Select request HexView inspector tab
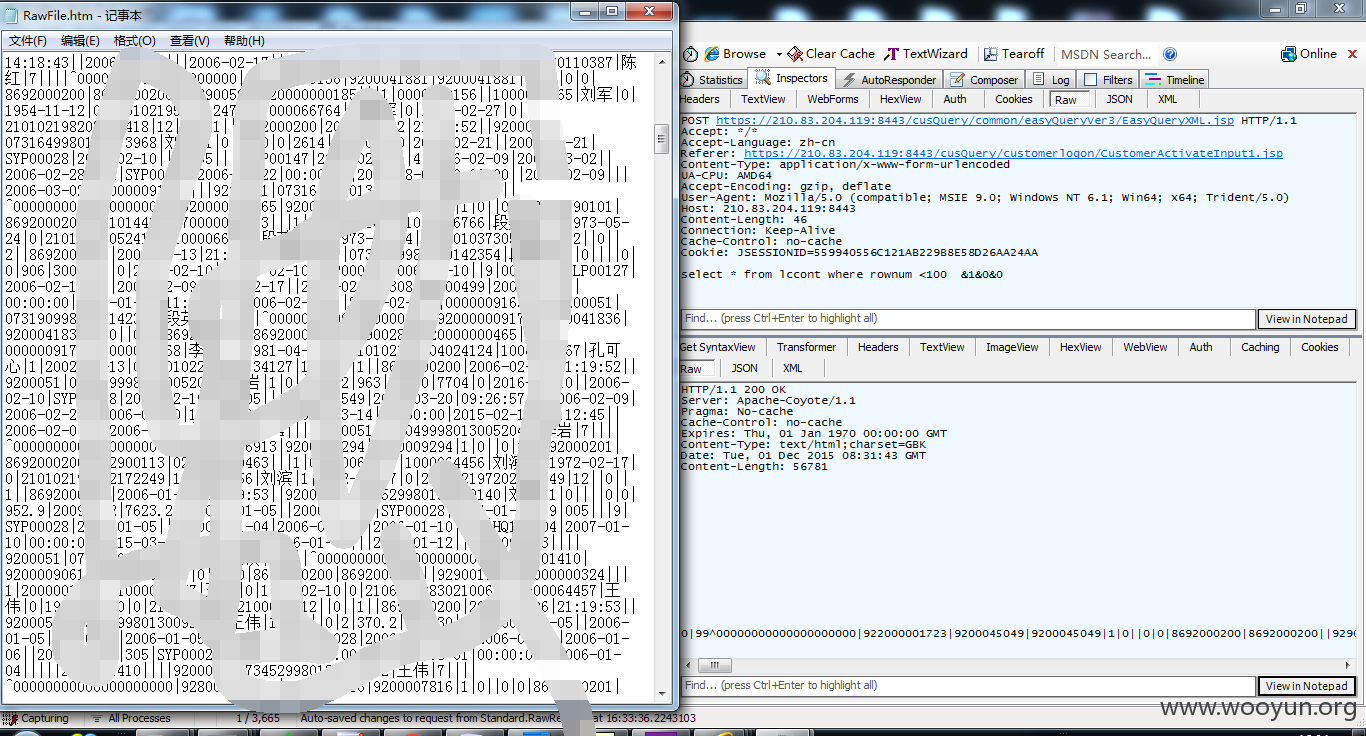This screenshot has height=736, width=1366. [x=901, y=99]
